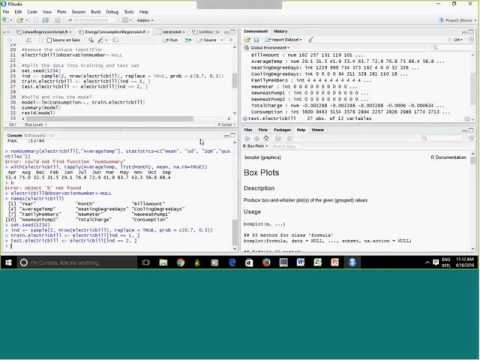Click the load workspace icon in Environment
This screenshot has width=480, height=360.
[248, 40]
